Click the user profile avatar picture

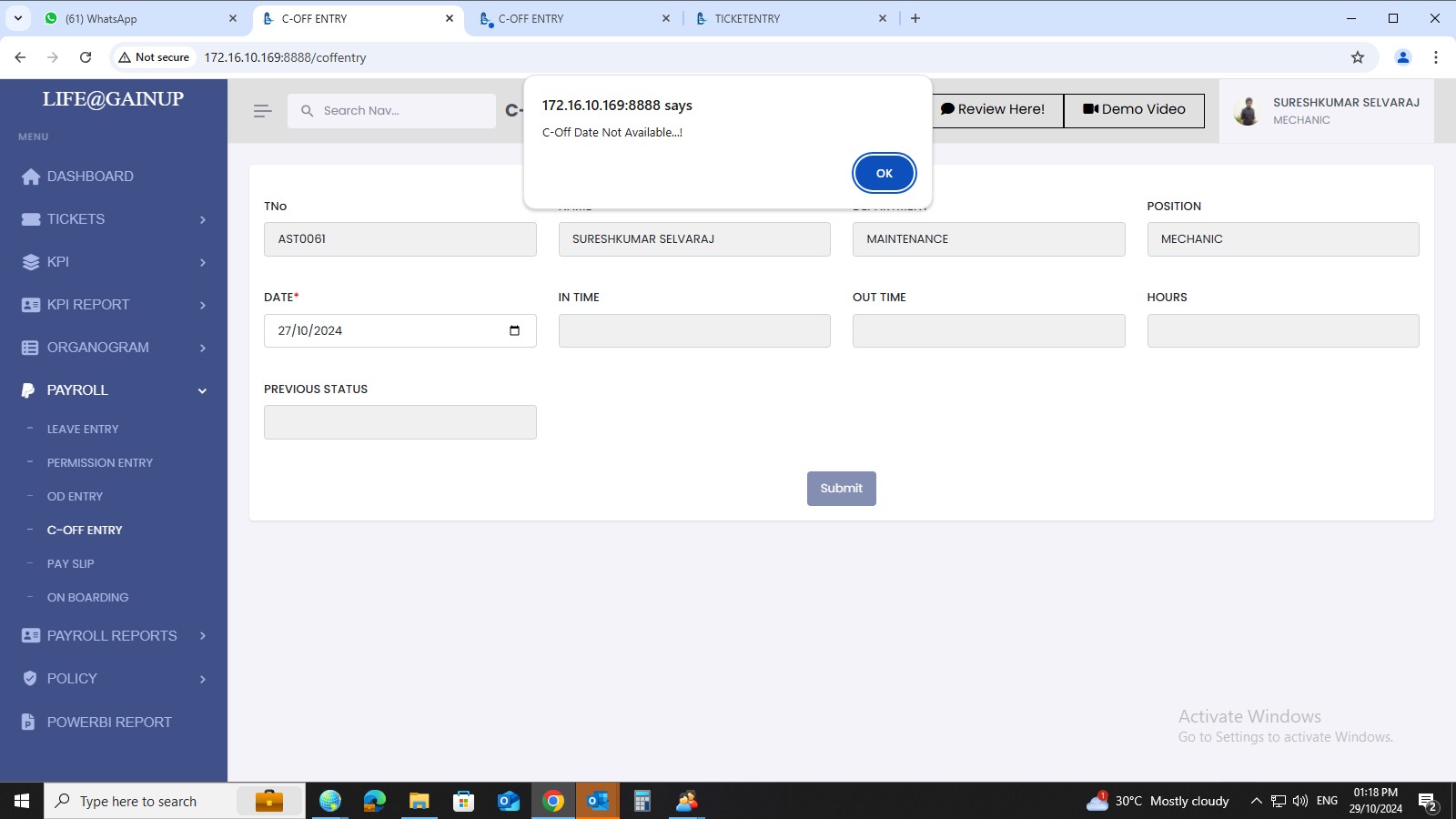tap(1247, 111)
